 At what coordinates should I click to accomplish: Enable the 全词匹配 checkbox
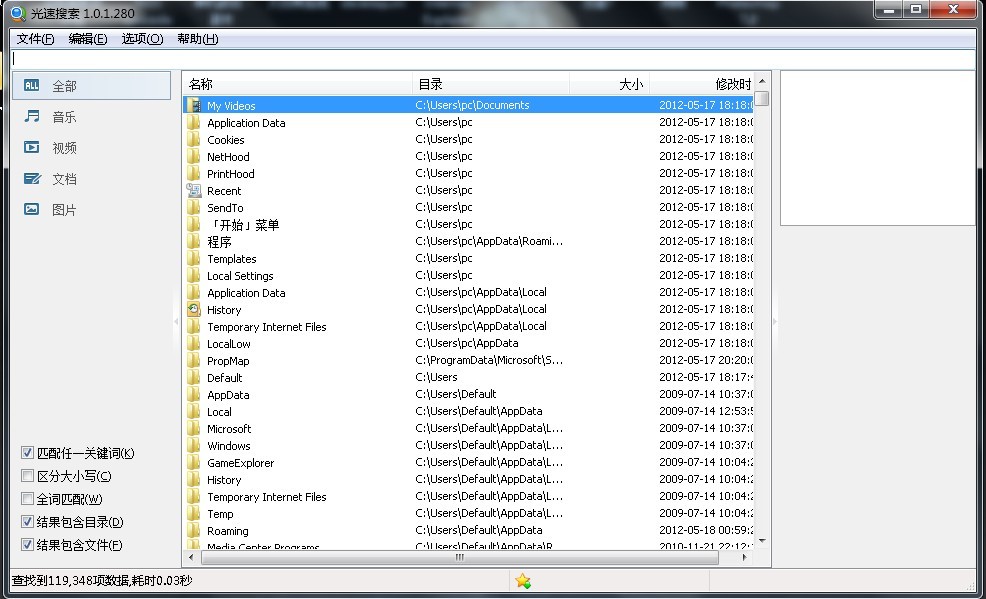point(28,499)
